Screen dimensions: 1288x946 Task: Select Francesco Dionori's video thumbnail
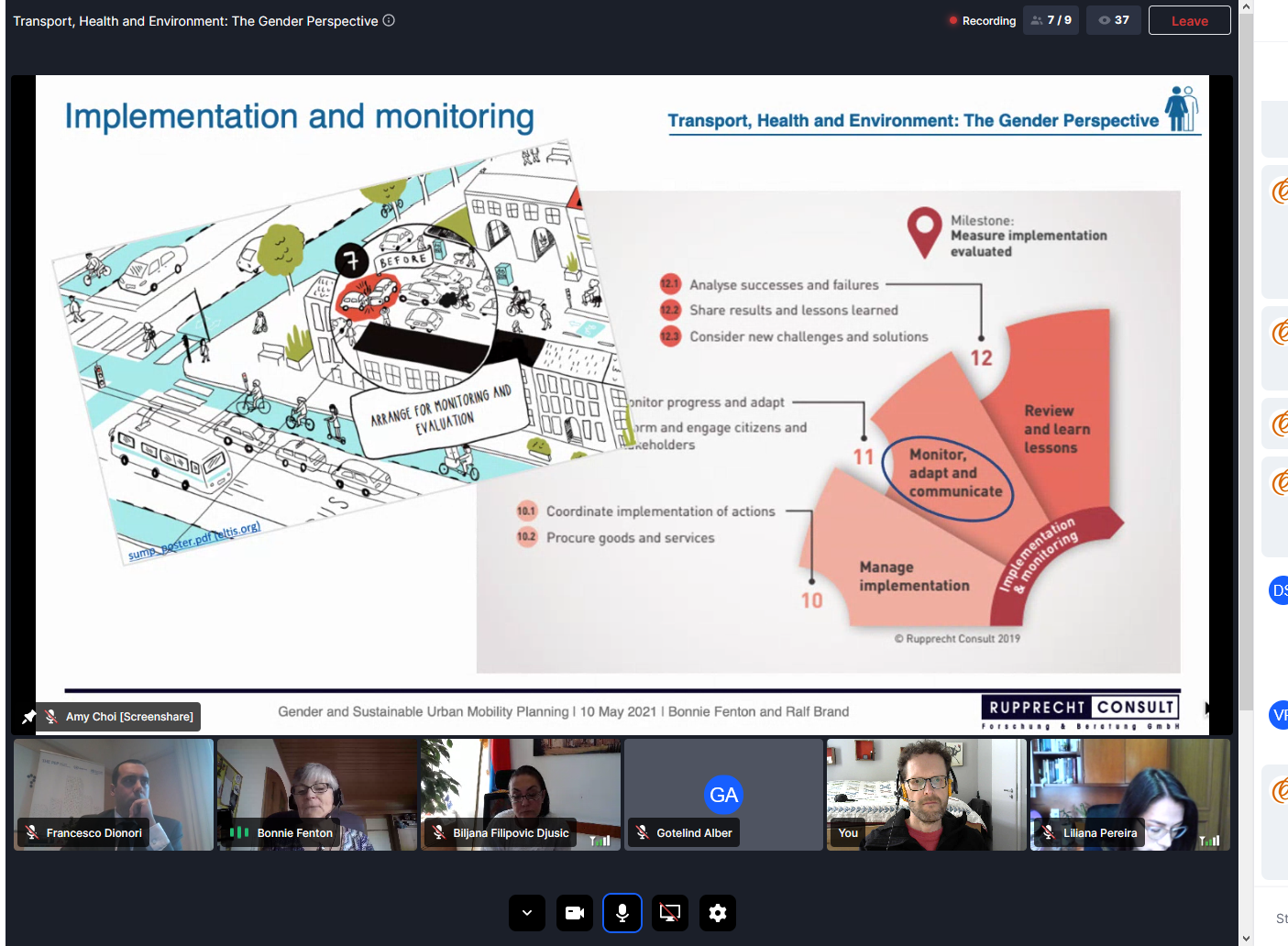tap(114, 795)
